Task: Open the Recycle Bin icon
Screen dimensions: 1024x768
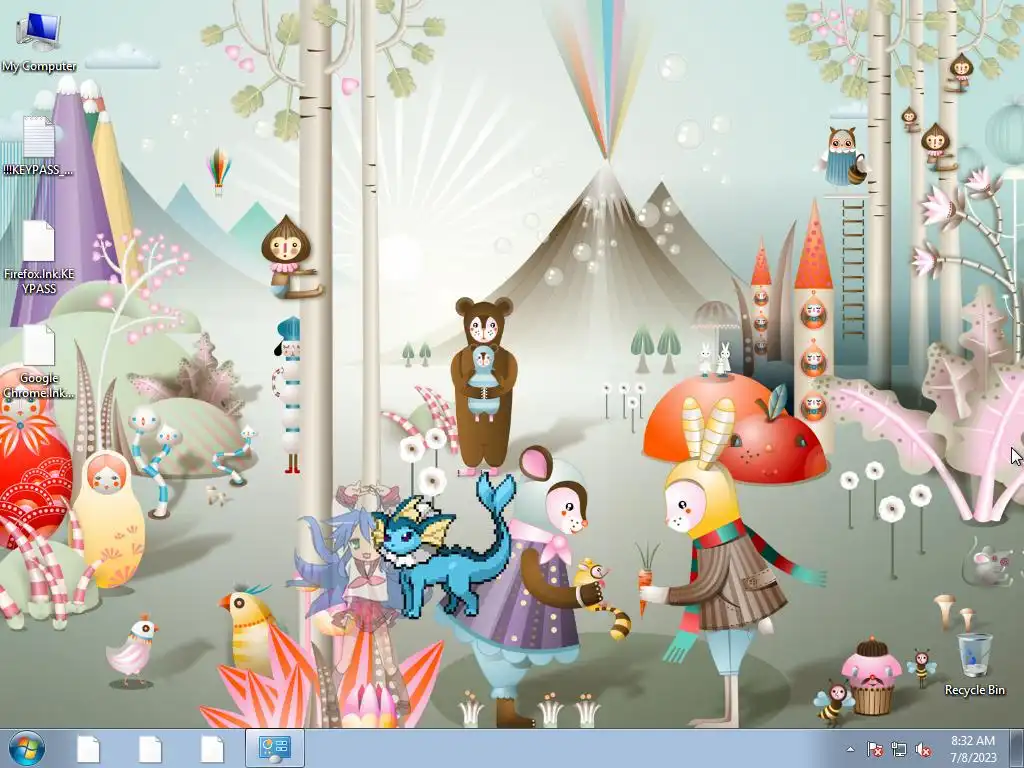Action: coord(974,664)
